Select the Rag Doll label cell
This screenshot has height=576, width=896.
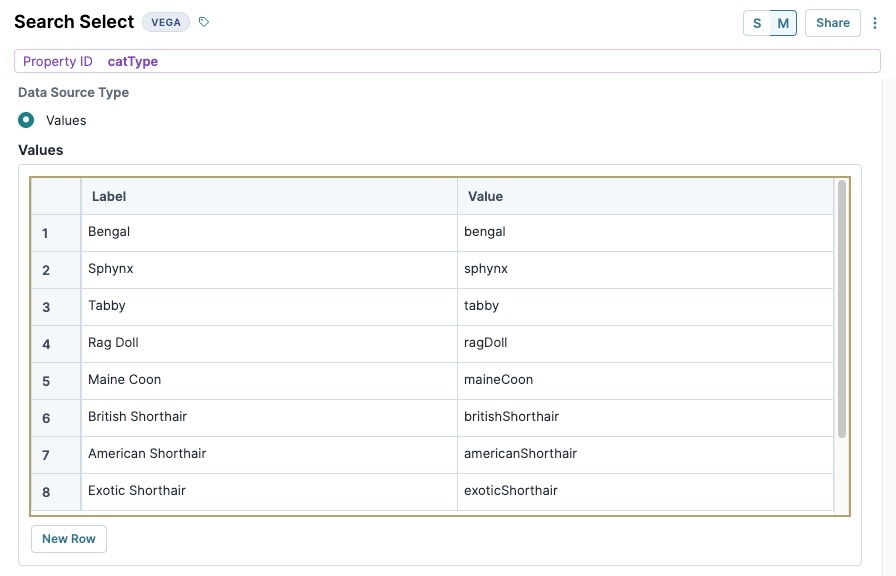coord(269,344)
